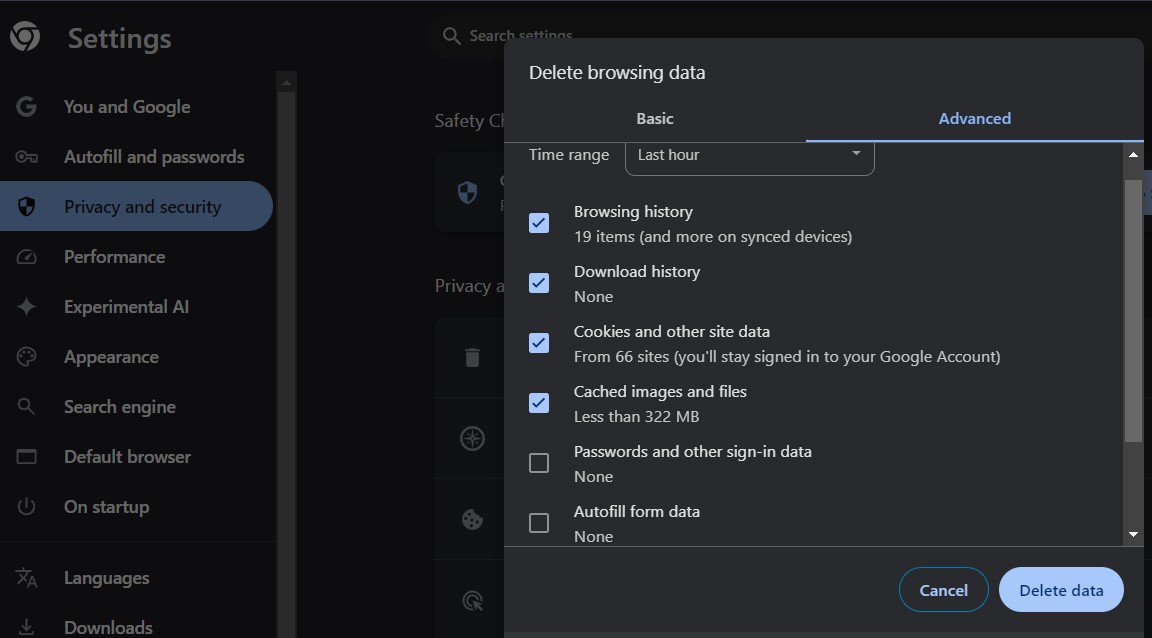
Task: Uncheck the Download history checkbox
Action: [539, 283]
